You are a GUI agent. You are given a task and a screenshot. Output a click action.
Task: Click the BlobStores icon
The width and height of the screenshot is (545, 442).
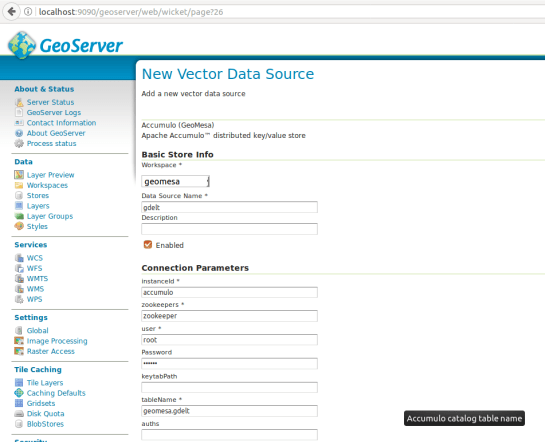[x=19, y=424]
